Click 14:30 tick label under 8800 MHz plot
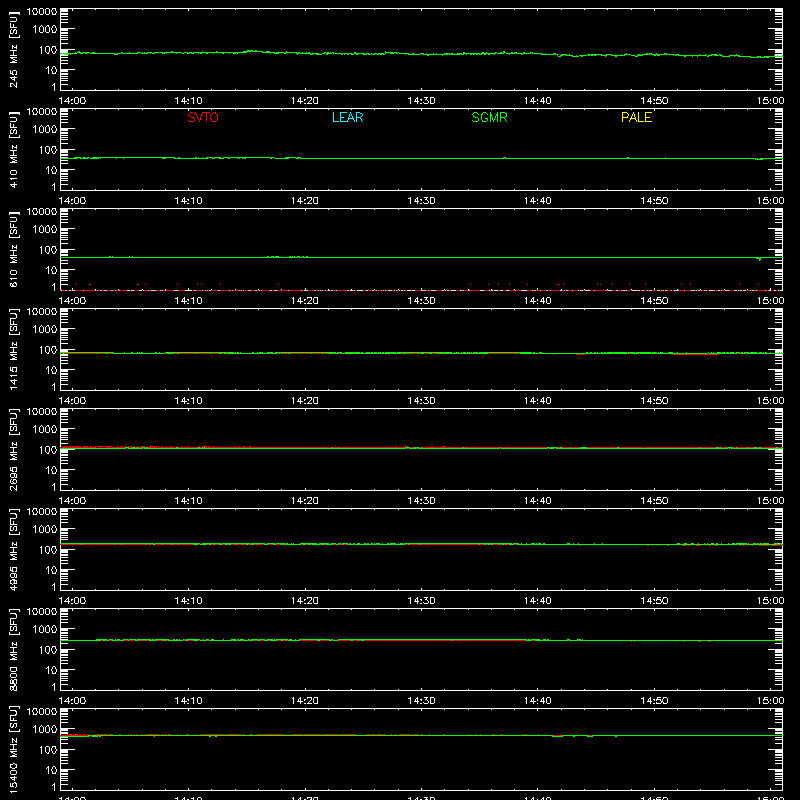Viewport: 800px width, 800px height. click(x=421, y=701)
